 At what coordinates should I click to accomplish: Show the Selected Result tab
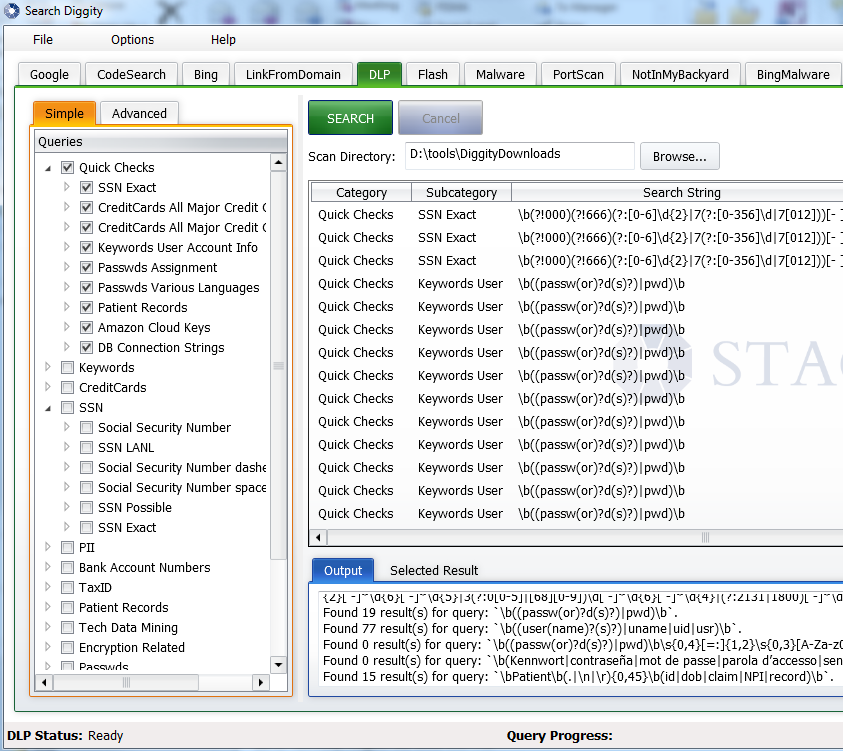coord(434,570)
